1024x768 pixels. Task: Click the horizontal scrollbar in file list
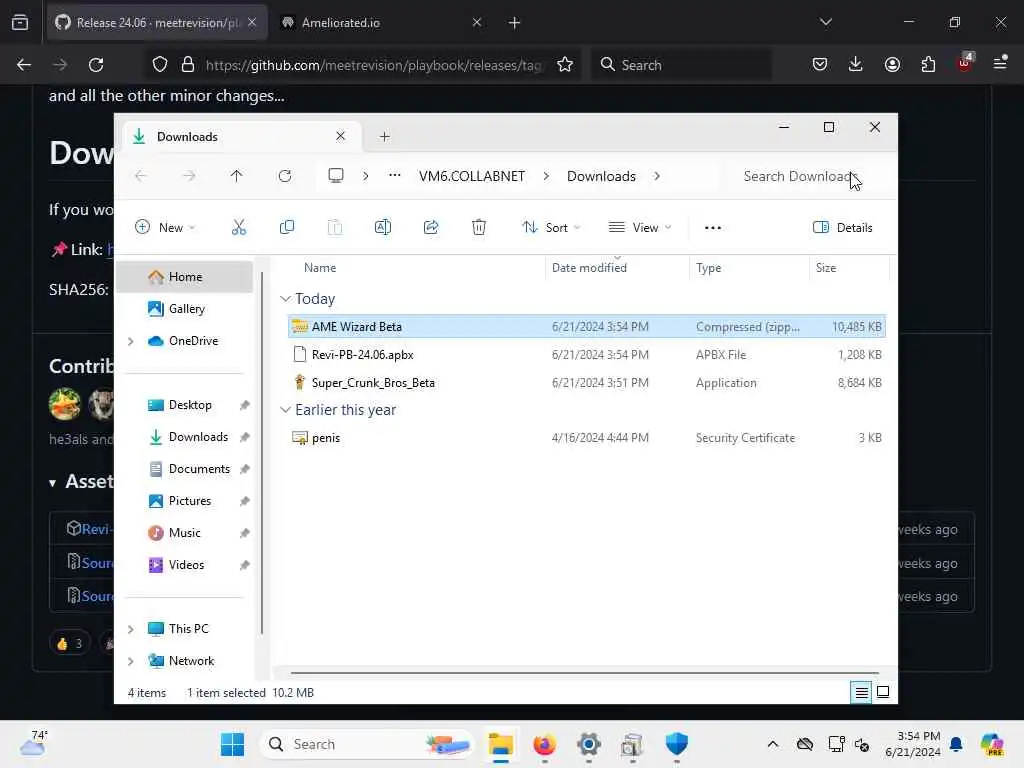coord(584,673)
